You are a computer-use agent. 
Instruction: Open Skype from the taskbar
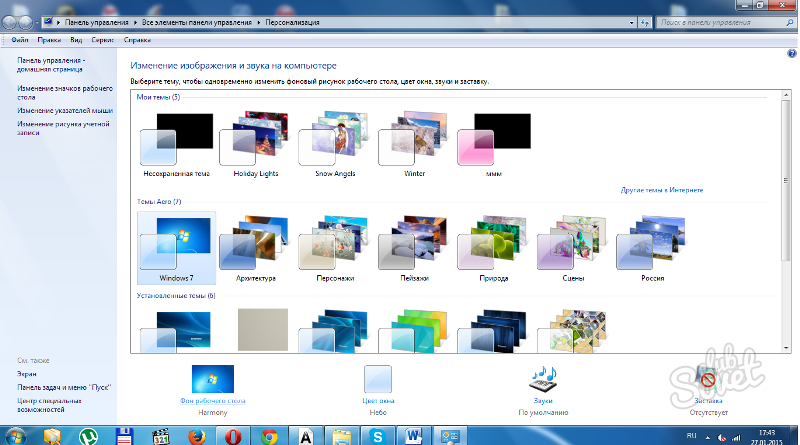pos(376,436)
